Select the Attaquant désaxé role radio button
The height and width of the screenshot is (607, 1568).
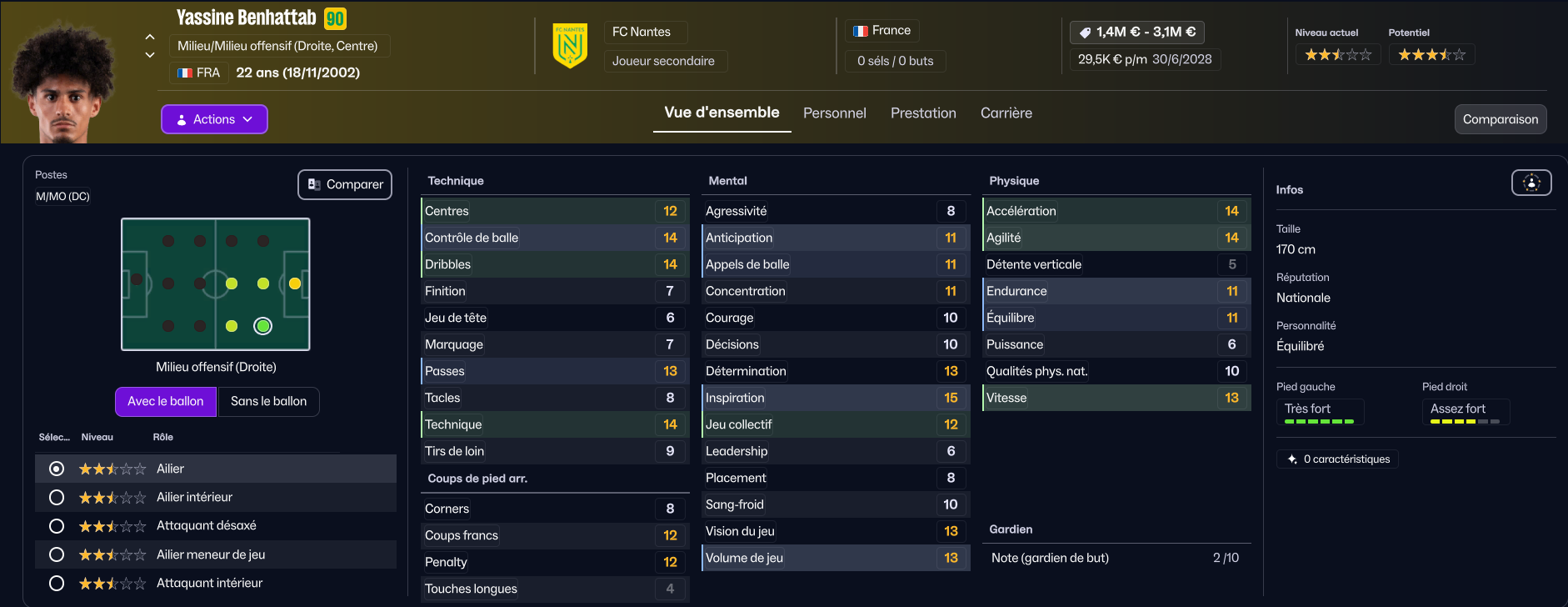(x=57, y=526)
